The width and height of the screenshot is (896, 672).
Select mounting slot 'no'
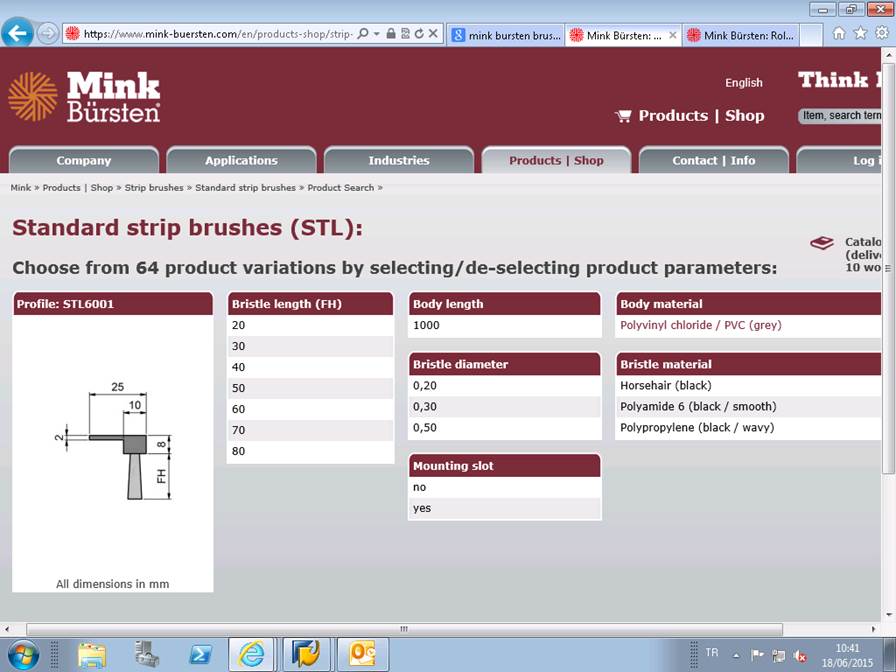click(x=505, y=487)
